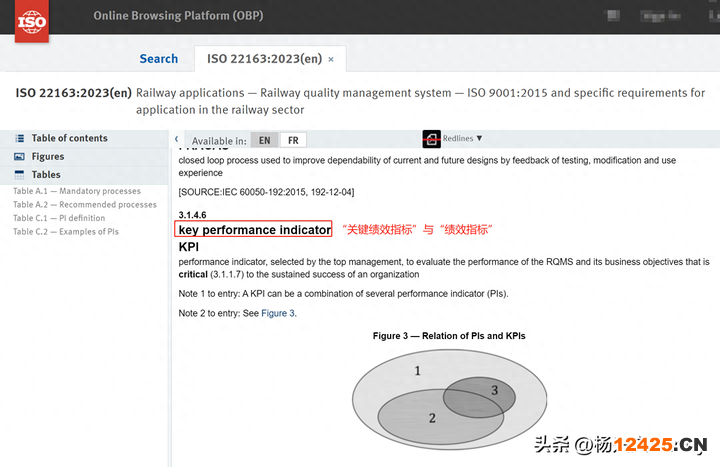Click the ISO logo
The height and width of the screenshot is (467, 720).
[x=32, y=20]
